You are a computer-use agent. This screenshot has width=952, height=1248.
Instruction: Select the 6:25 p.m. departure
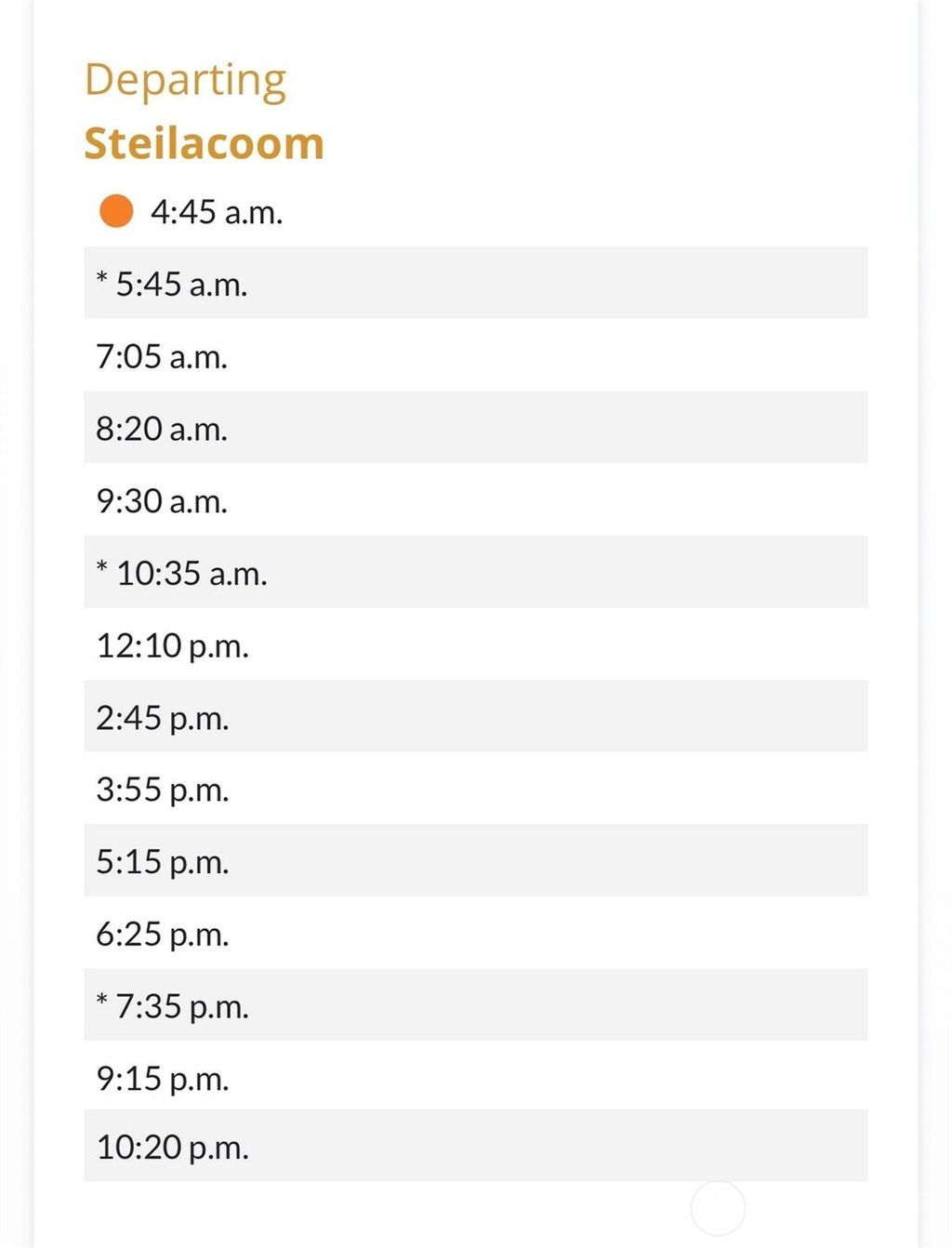pyautogui.click(x=162, y=934)
